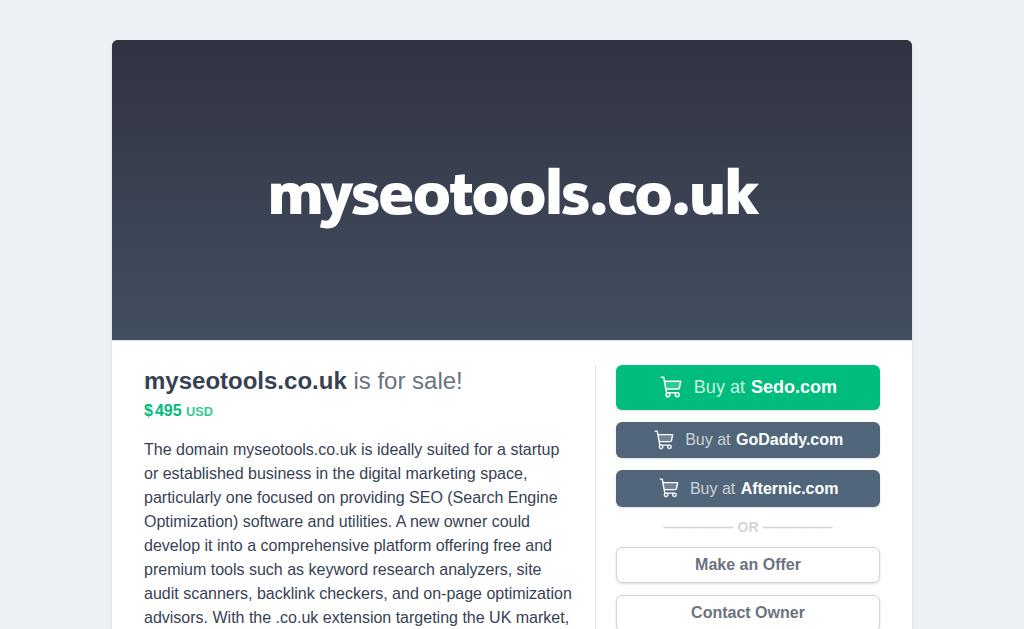Choose the Buy at GoDaddy.com option
Image resolution: width=1024 pixels, height=629 pixels.
(747, 440)
